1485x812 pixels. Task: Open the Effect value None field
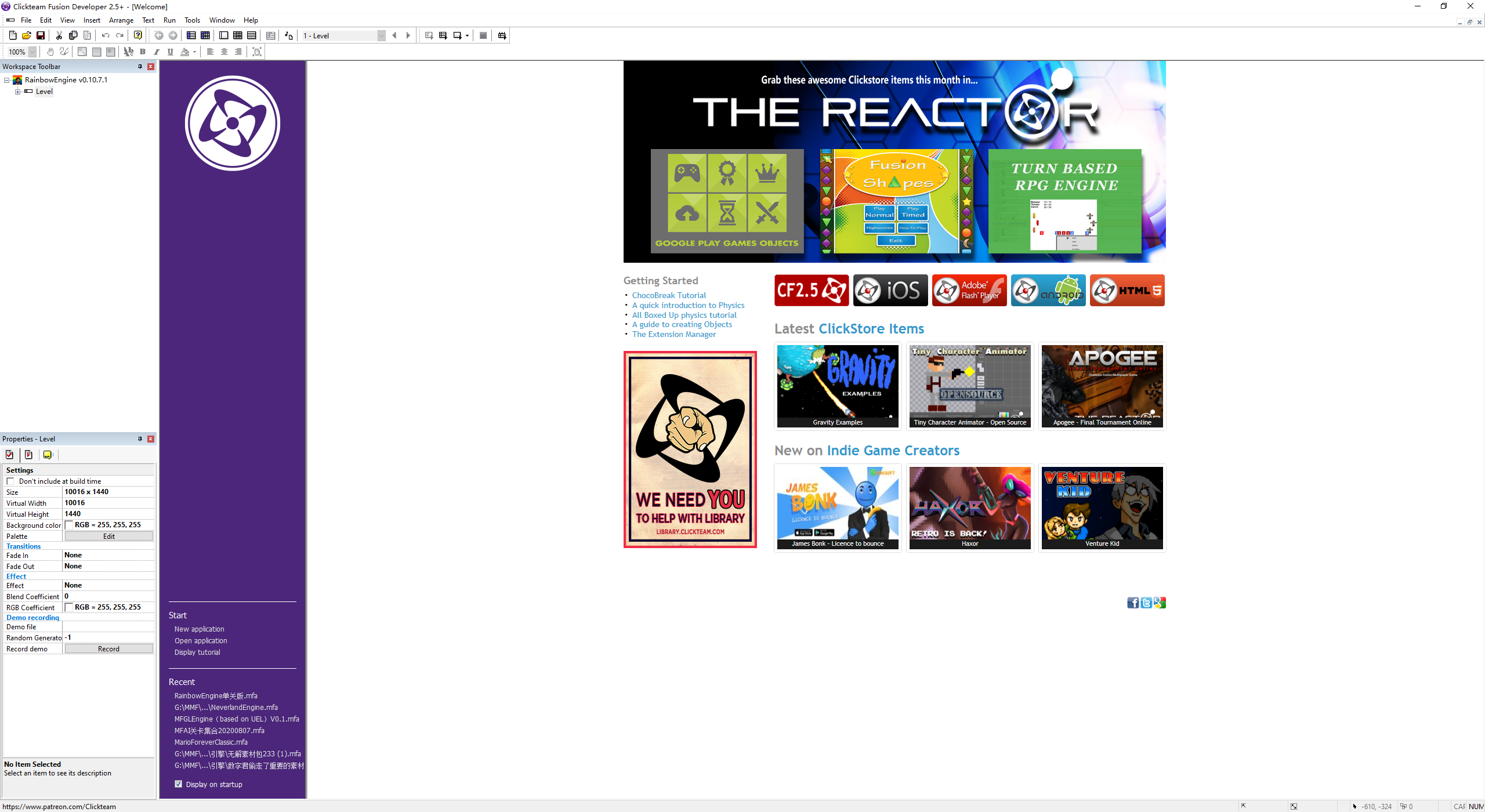point(108,585)
